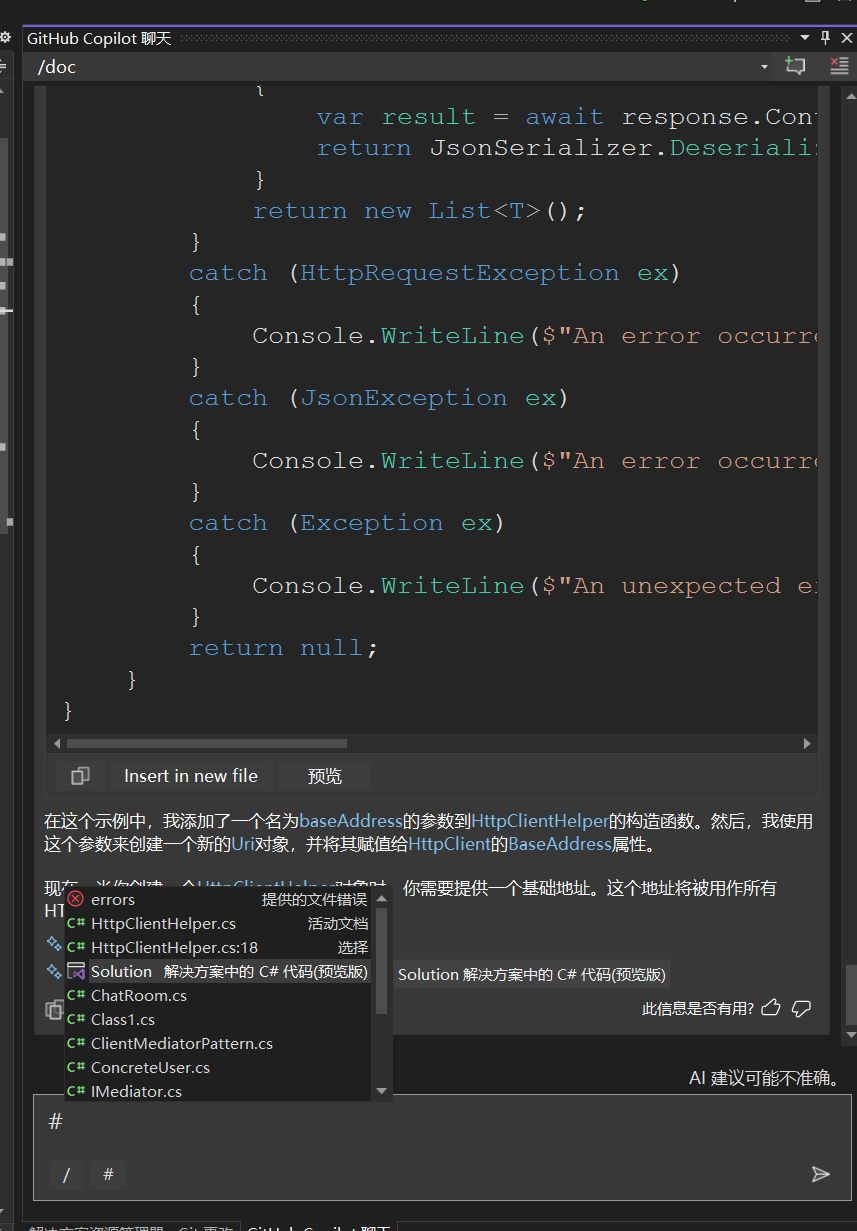Viewport: 857px width, 1231px height.
Task: Select the errors suggestion entry
Action: point(218,900)
